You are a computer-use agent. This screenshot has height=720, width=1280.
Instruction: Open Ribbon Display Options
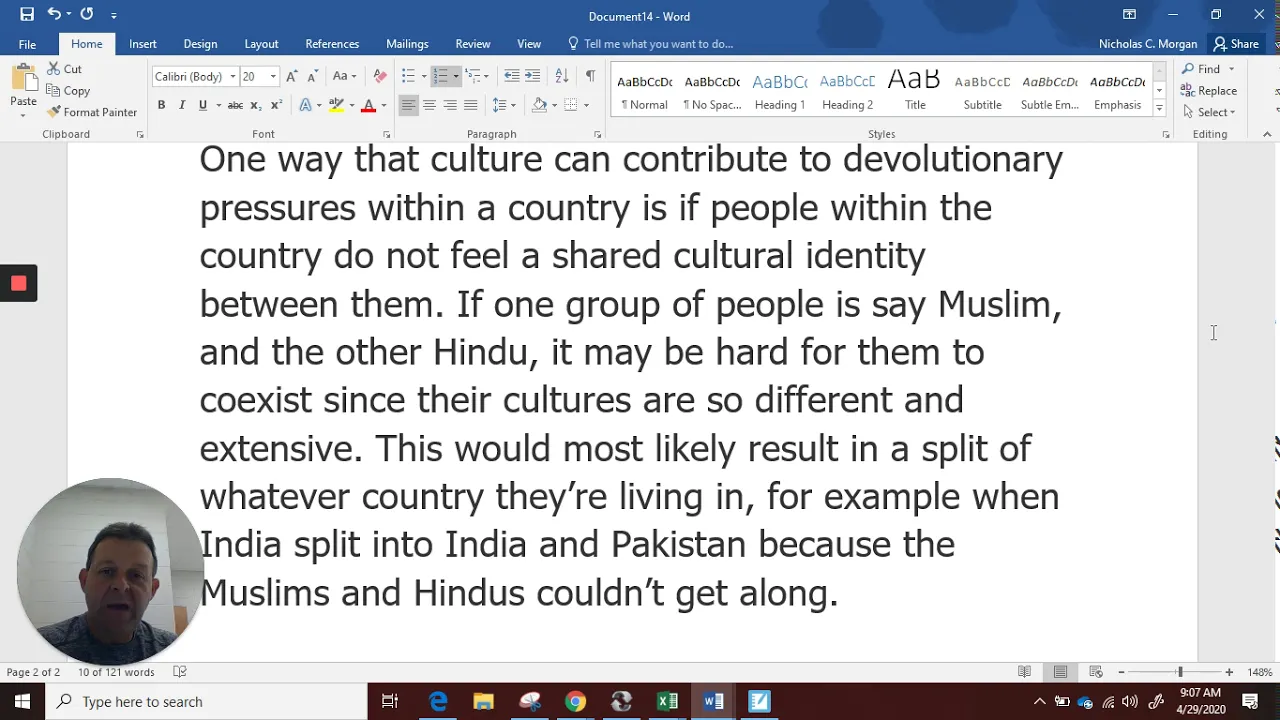[1129, 14]
